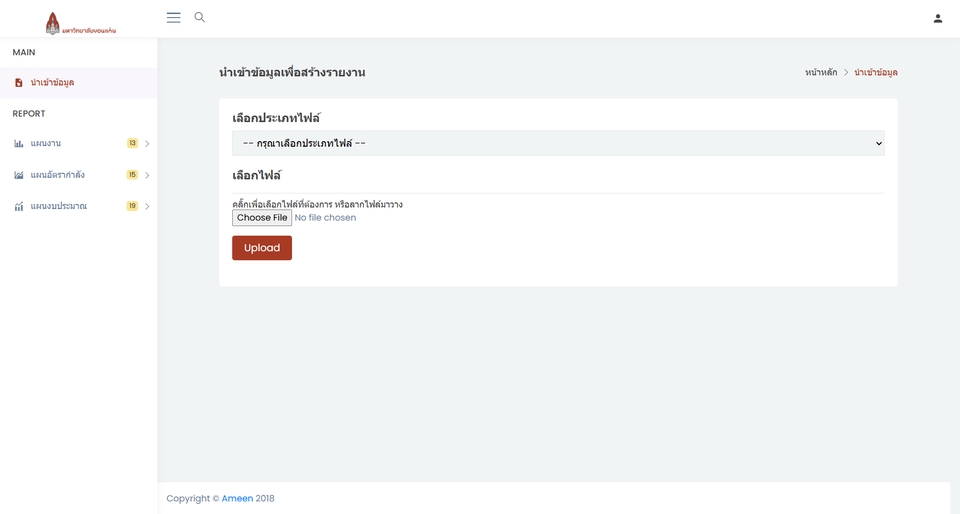Click the red Upload button

(262, 248)
